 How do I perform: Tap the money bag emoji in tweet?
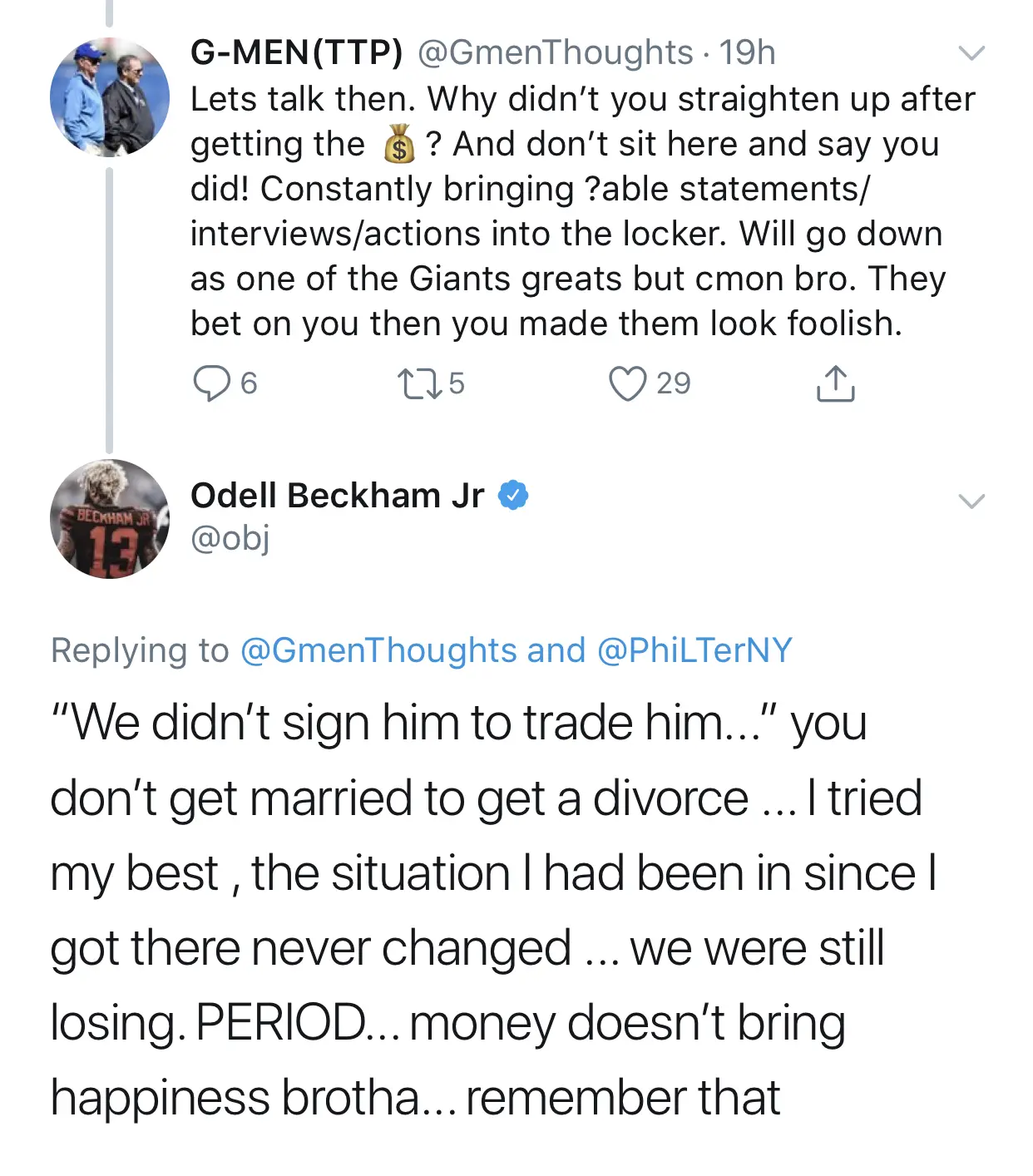399,144
